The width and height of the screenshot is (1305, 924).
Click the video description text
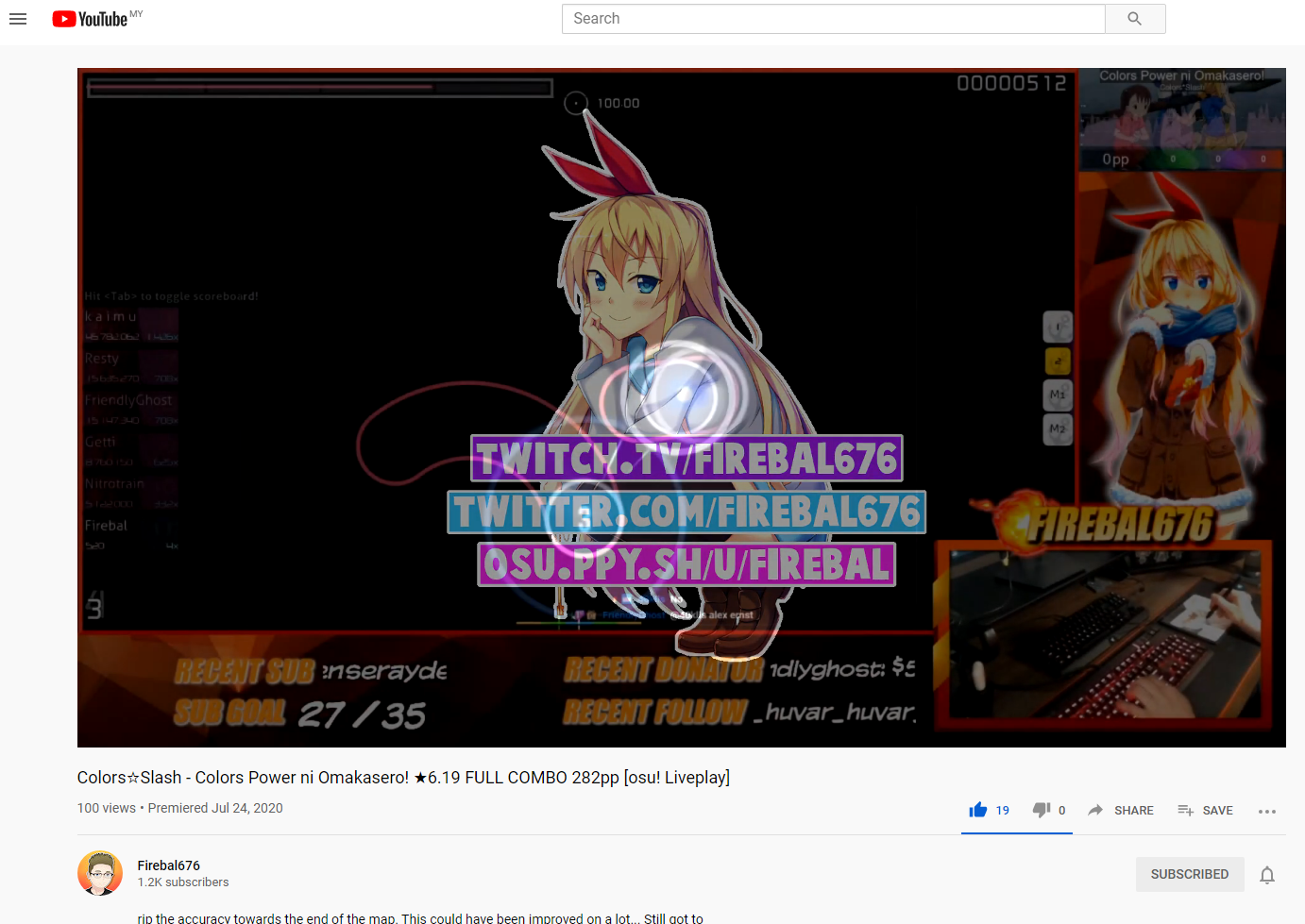point(420,917)
